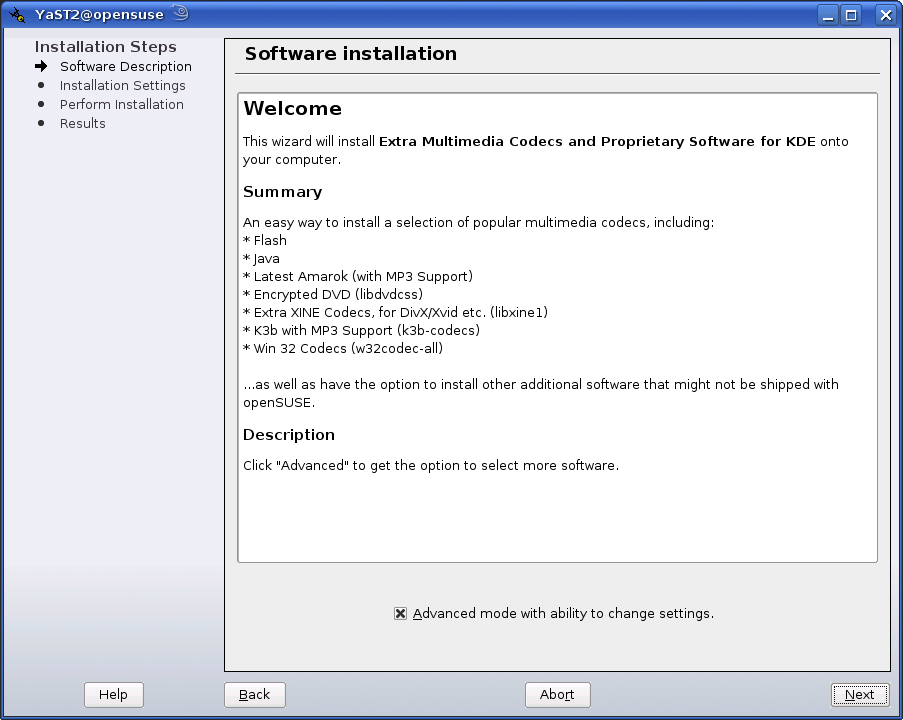Image resolution: width=903 pixels, height=720 pixels.
Task: Maximize the YaST2 window
Action: point(851,15)
